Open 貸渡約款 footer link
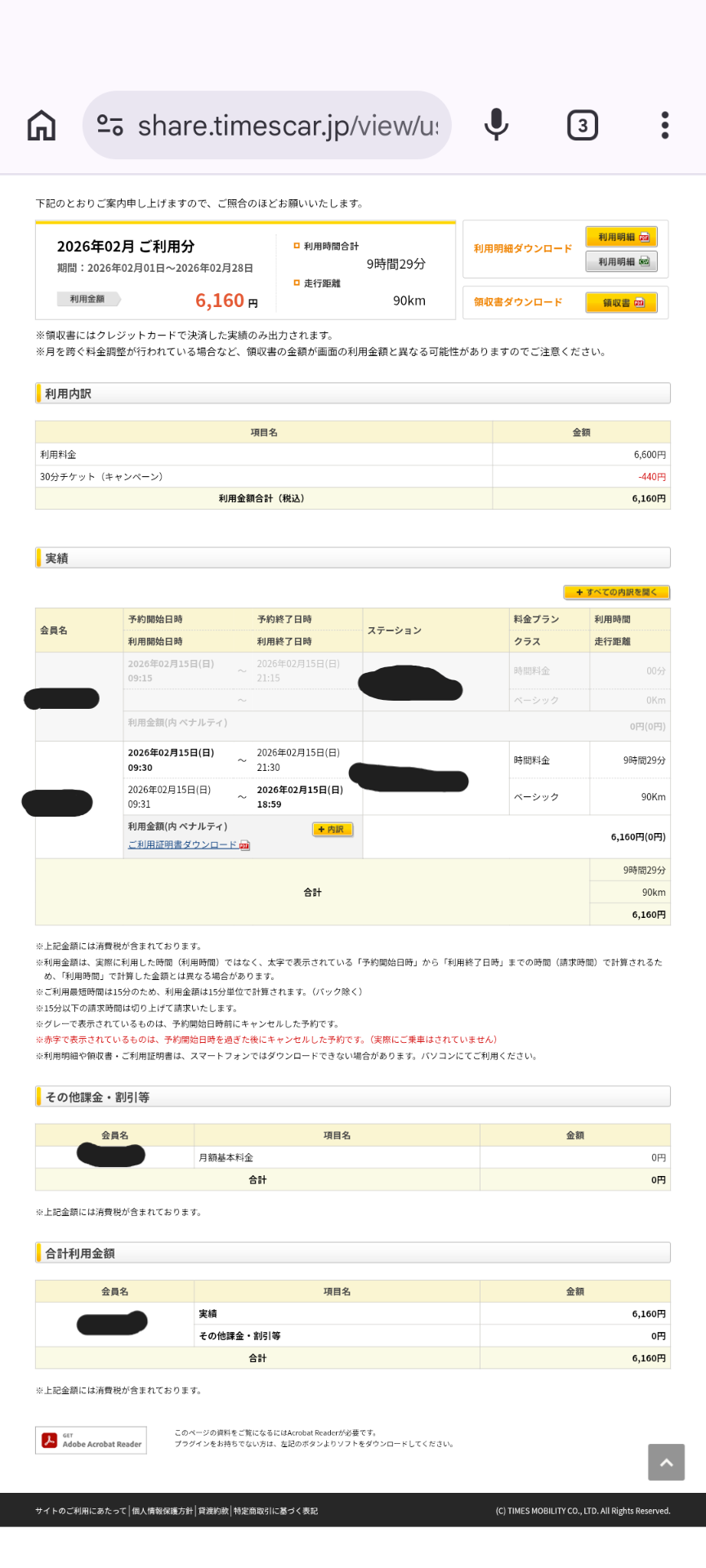 coord(213,1511)
